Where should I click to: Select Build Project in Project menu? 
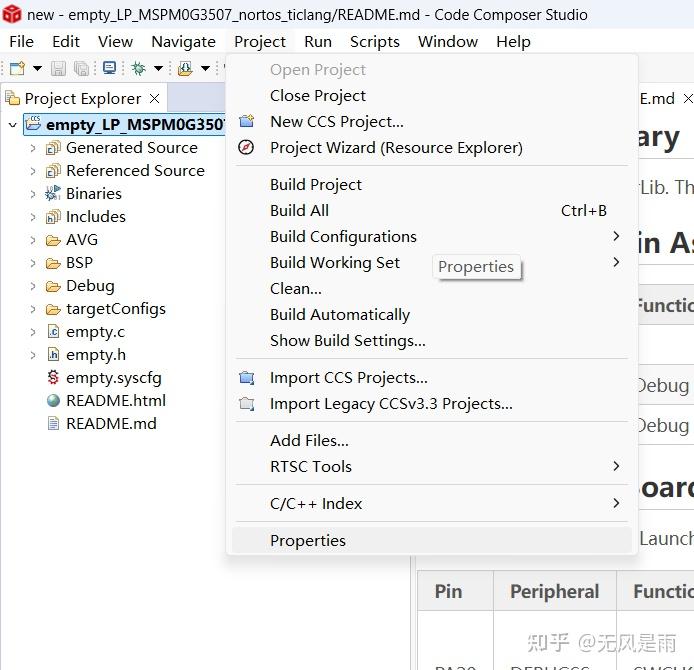[x=432, y=185]
